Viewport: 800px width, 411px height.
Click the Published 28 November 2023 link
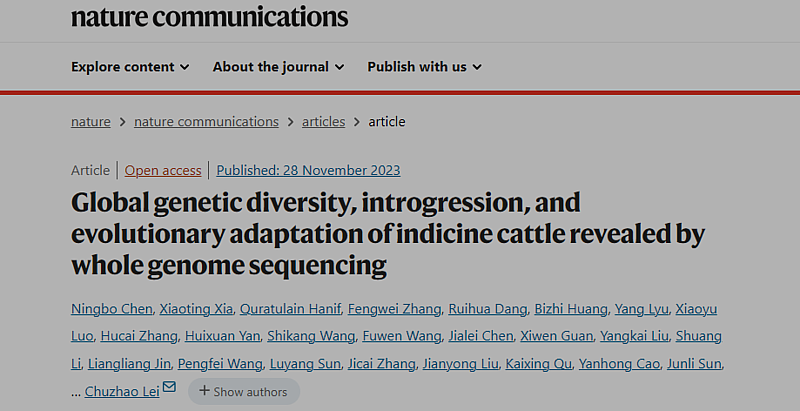pyautogui.click(x=308, y=170)
